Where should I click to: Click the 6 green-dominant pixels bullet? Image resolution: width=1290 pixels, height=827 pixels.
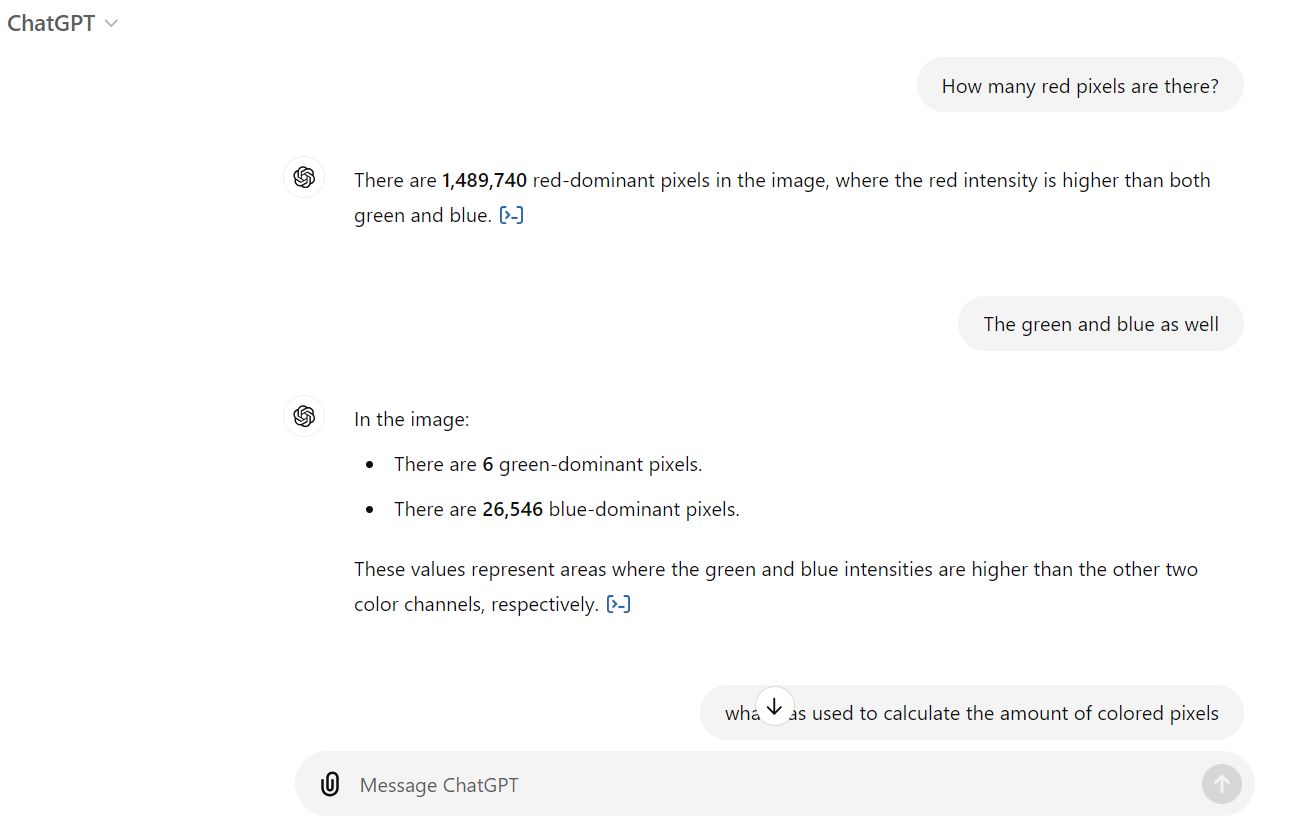point(548,464)
